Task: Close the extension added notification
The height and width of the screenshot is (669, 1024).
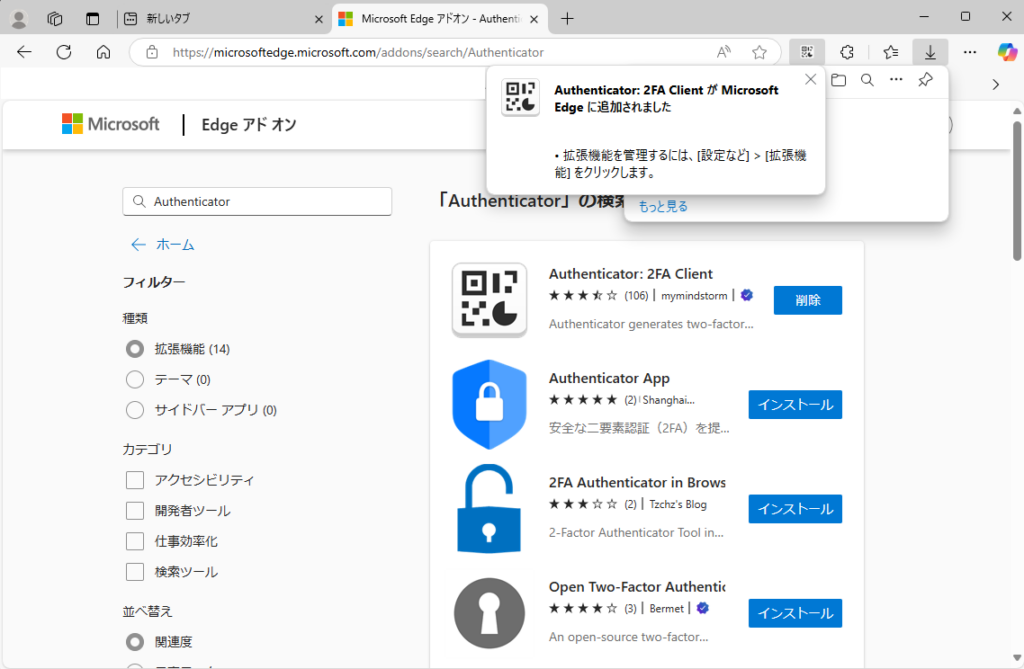Action: (x=810, y=80)
